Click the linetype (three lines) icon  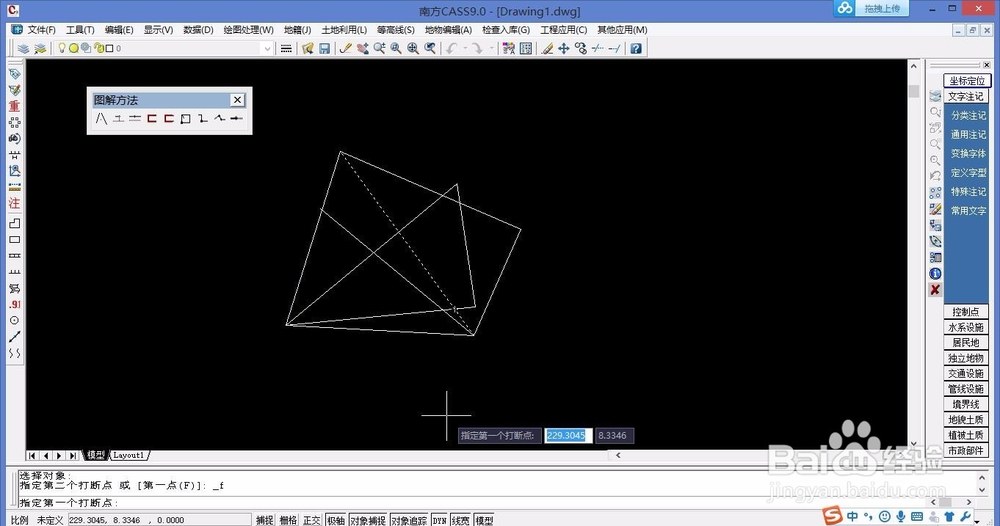(x=286, y=48)
